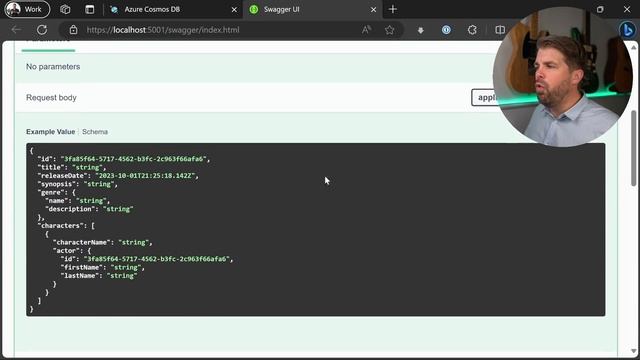Click the "releaseDate" line in the example JSON
Viewport: 640px width, 360px height.
[118, 176]
